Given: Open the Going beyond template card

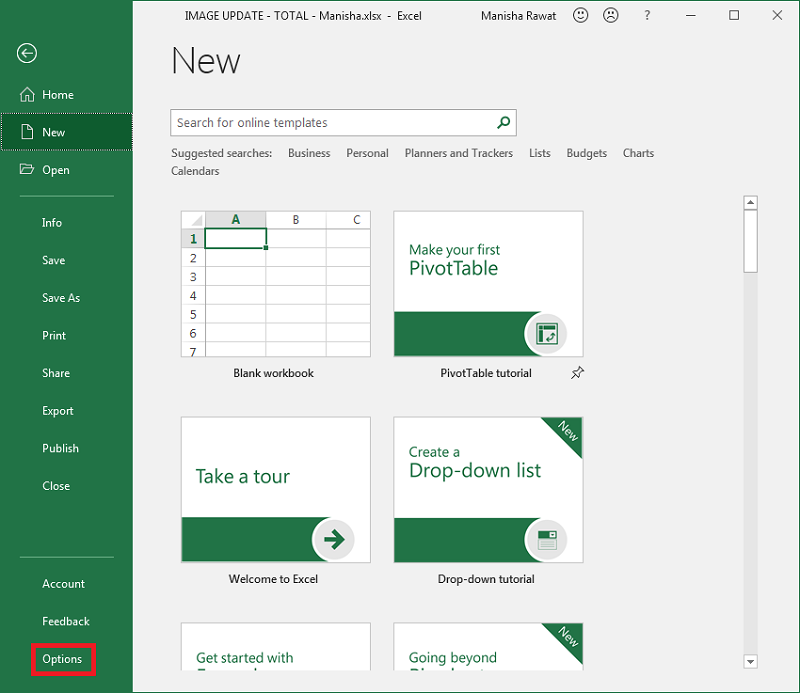Looking at the screenshot, I should click(x=488, y=647).
